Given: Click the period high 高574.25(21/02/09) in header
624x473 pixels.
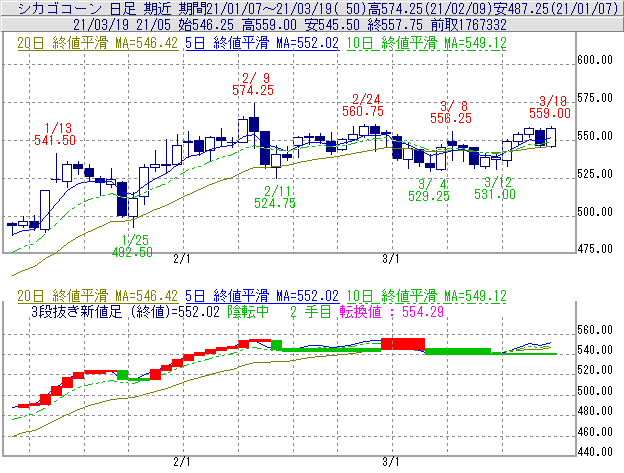Looking at the screenshot, I should 430,8.
